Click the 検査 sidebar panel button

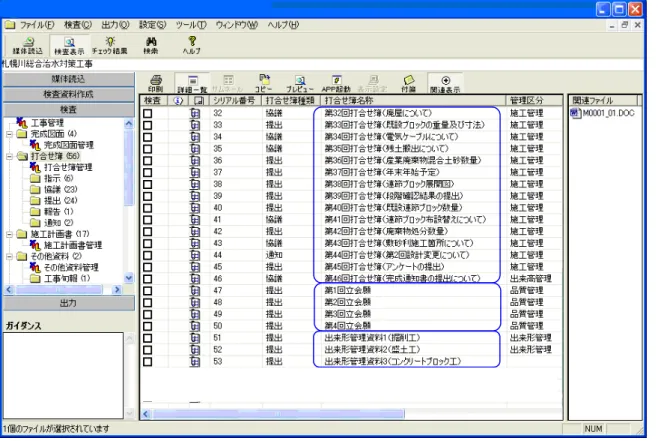tap(68, 110)
